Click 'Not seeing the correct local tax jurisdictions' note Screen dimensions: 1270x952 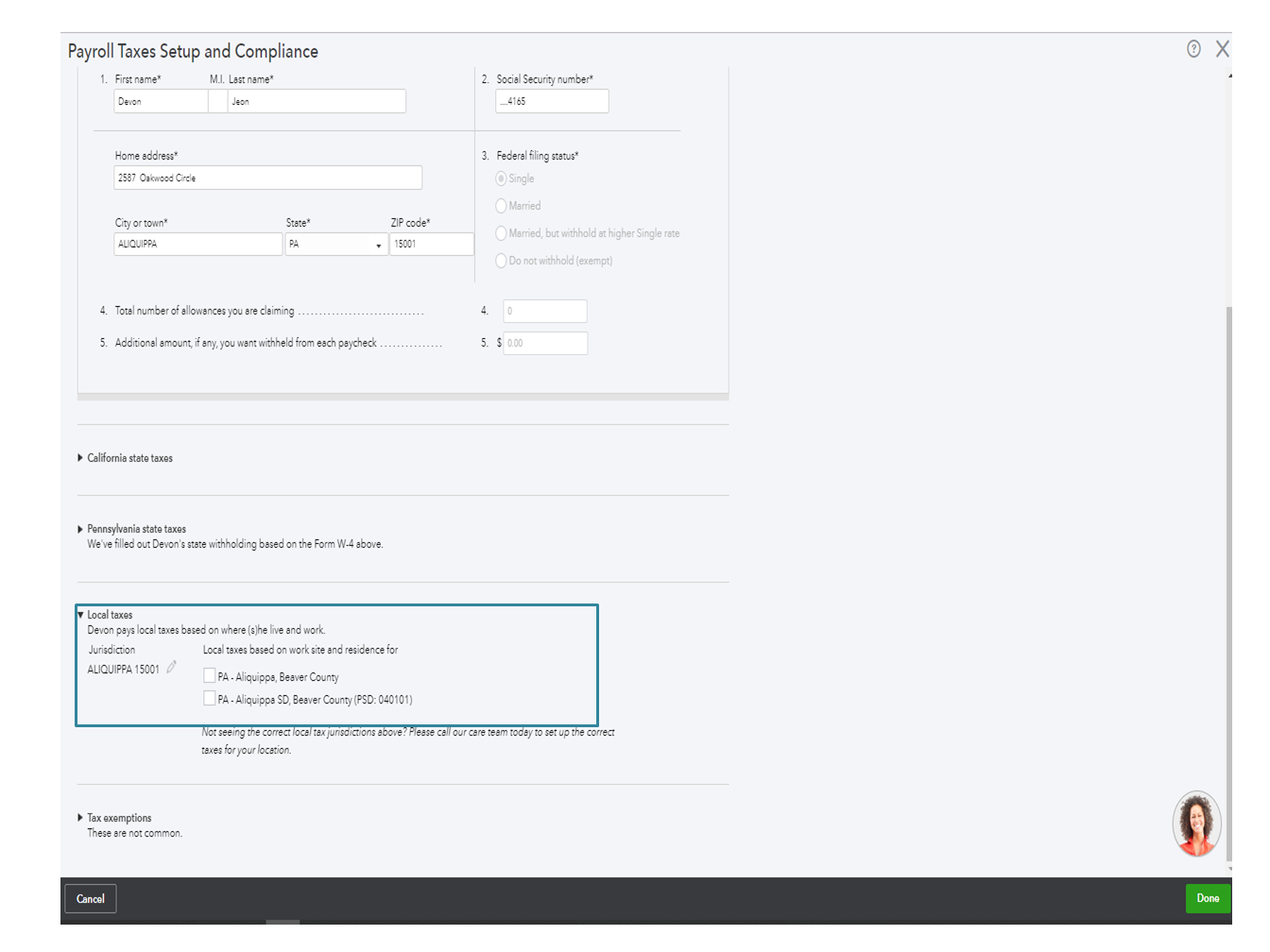407,740
